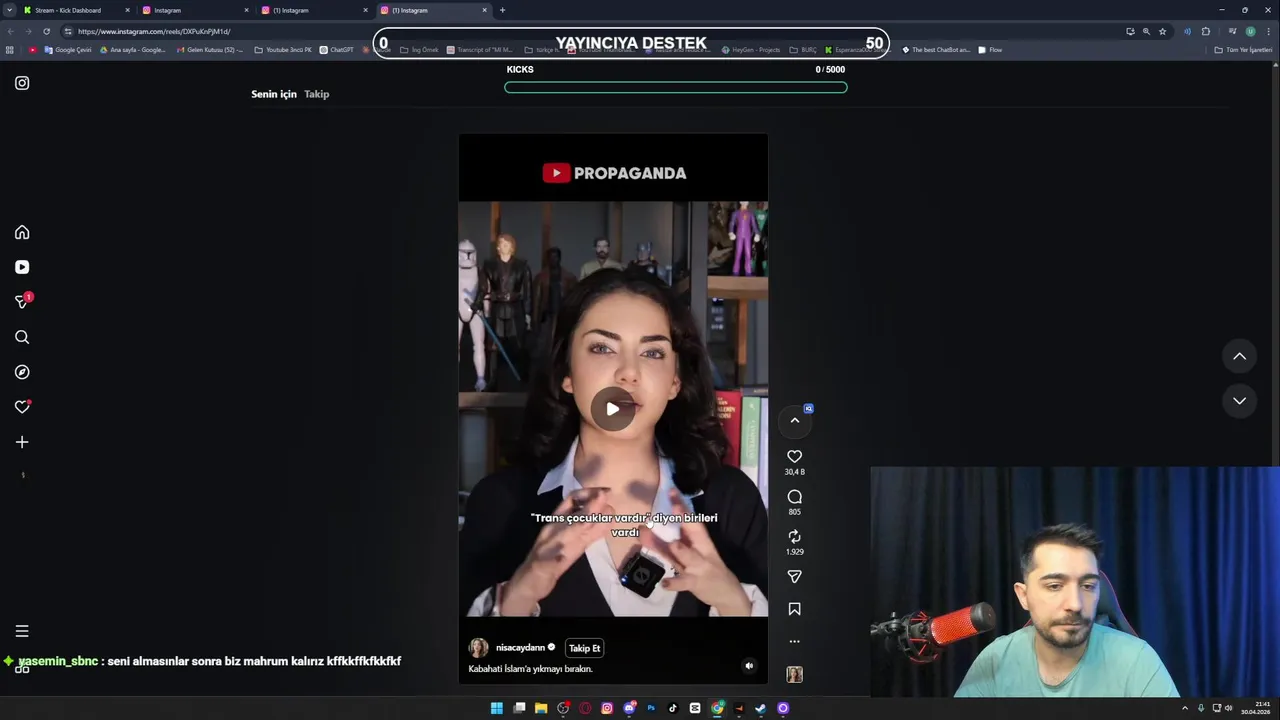Viewport: 1280px width, 720px height.
Task: Open the sidebar hamburger More menu
Action: (x=22, y=631)
